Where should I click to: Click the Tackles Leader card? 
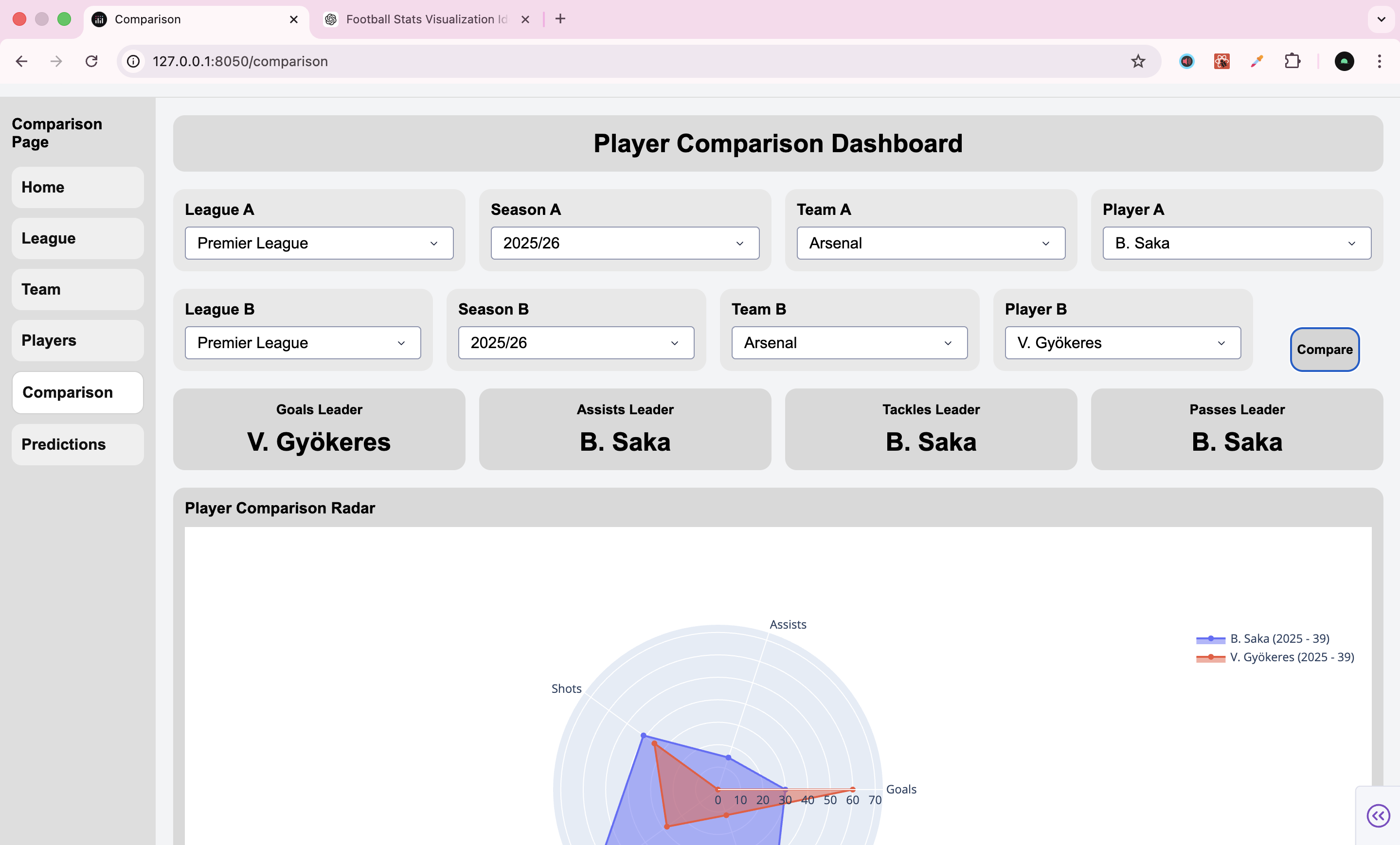(x=931, y=429)
